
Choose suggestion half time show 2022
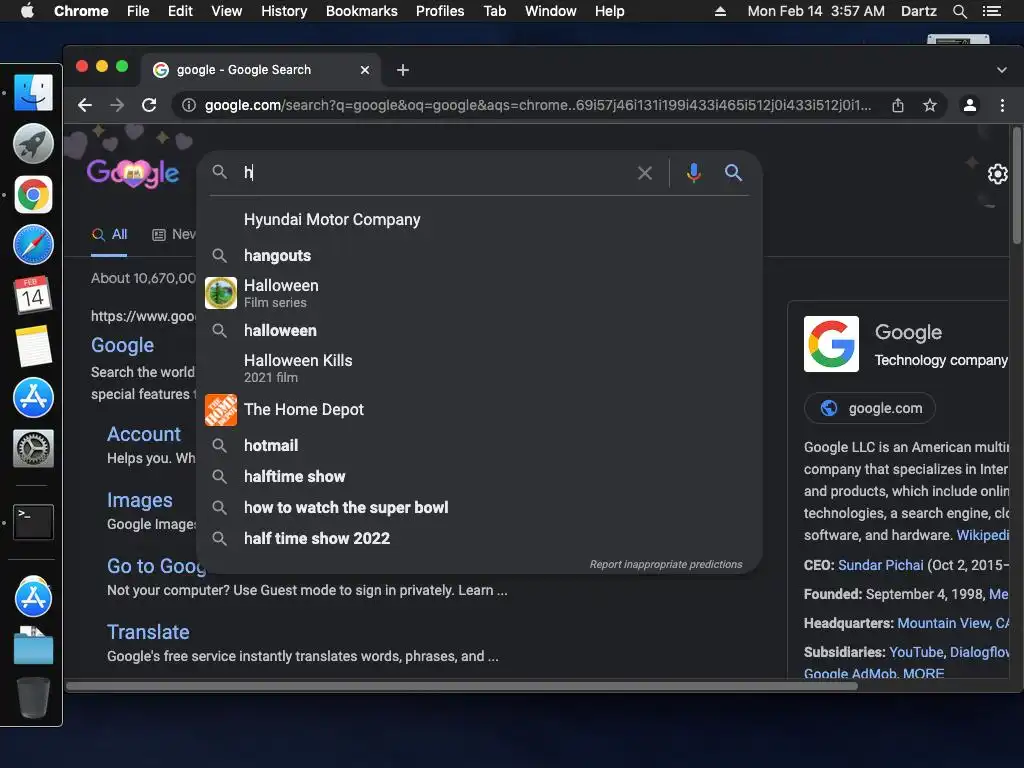480,539
